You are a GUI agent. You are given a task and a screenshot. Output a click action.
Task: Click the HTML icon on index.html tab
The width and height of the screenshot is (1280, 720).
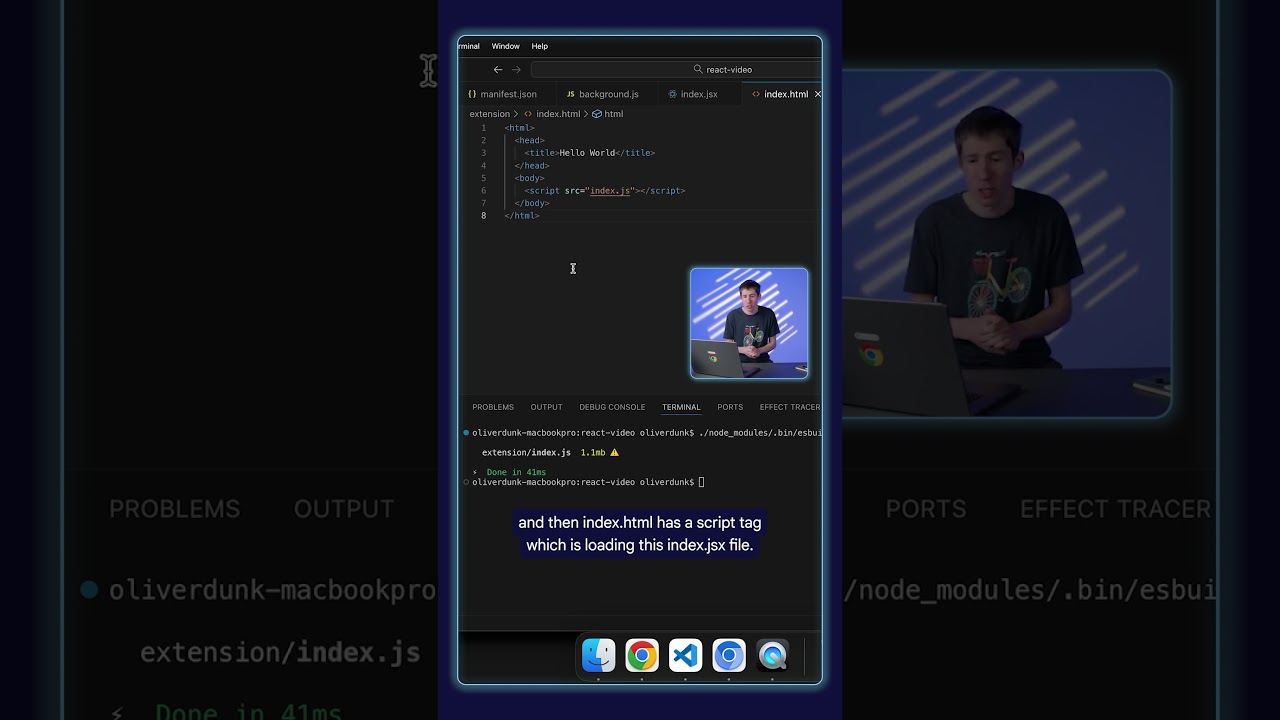[x=756, y=94]
